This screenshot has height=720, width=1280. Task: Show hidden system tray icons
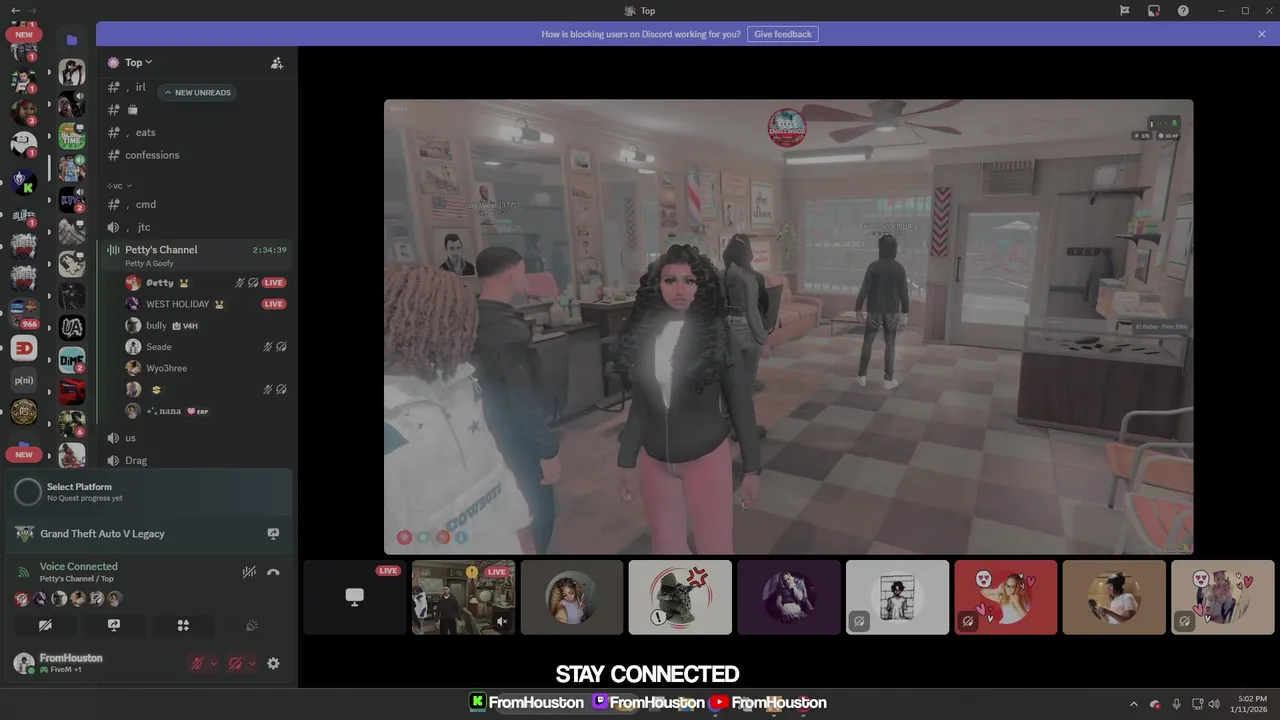1133,704
